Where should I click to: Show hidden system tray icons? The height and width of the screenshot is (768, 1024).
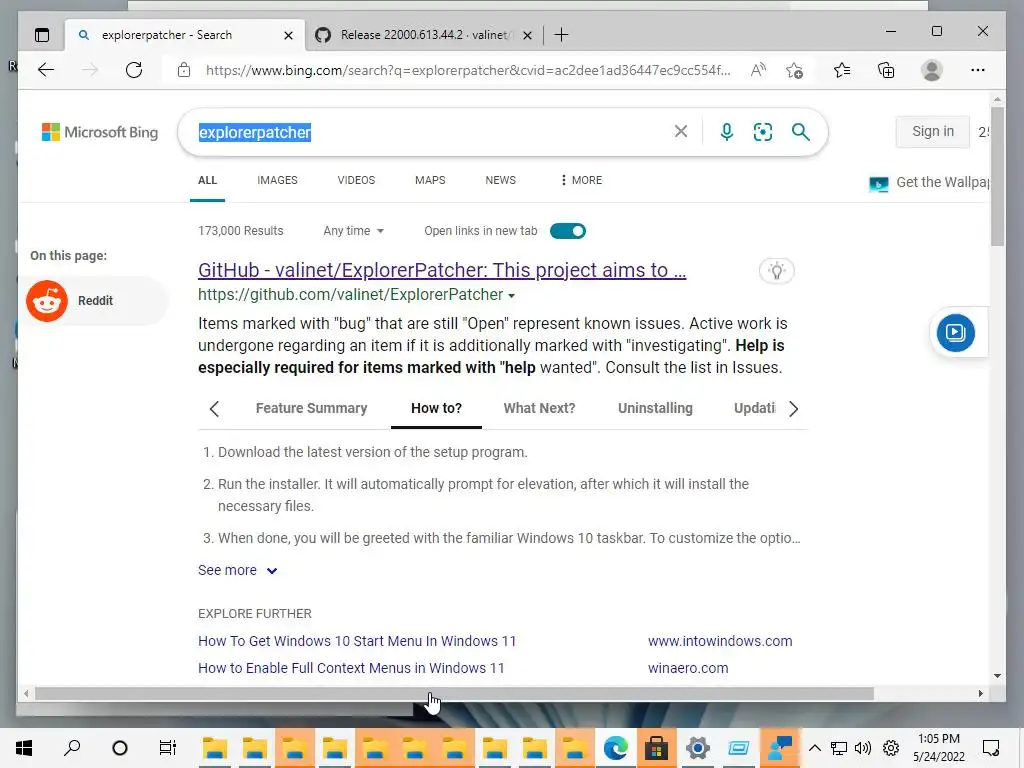pos(814,748)
